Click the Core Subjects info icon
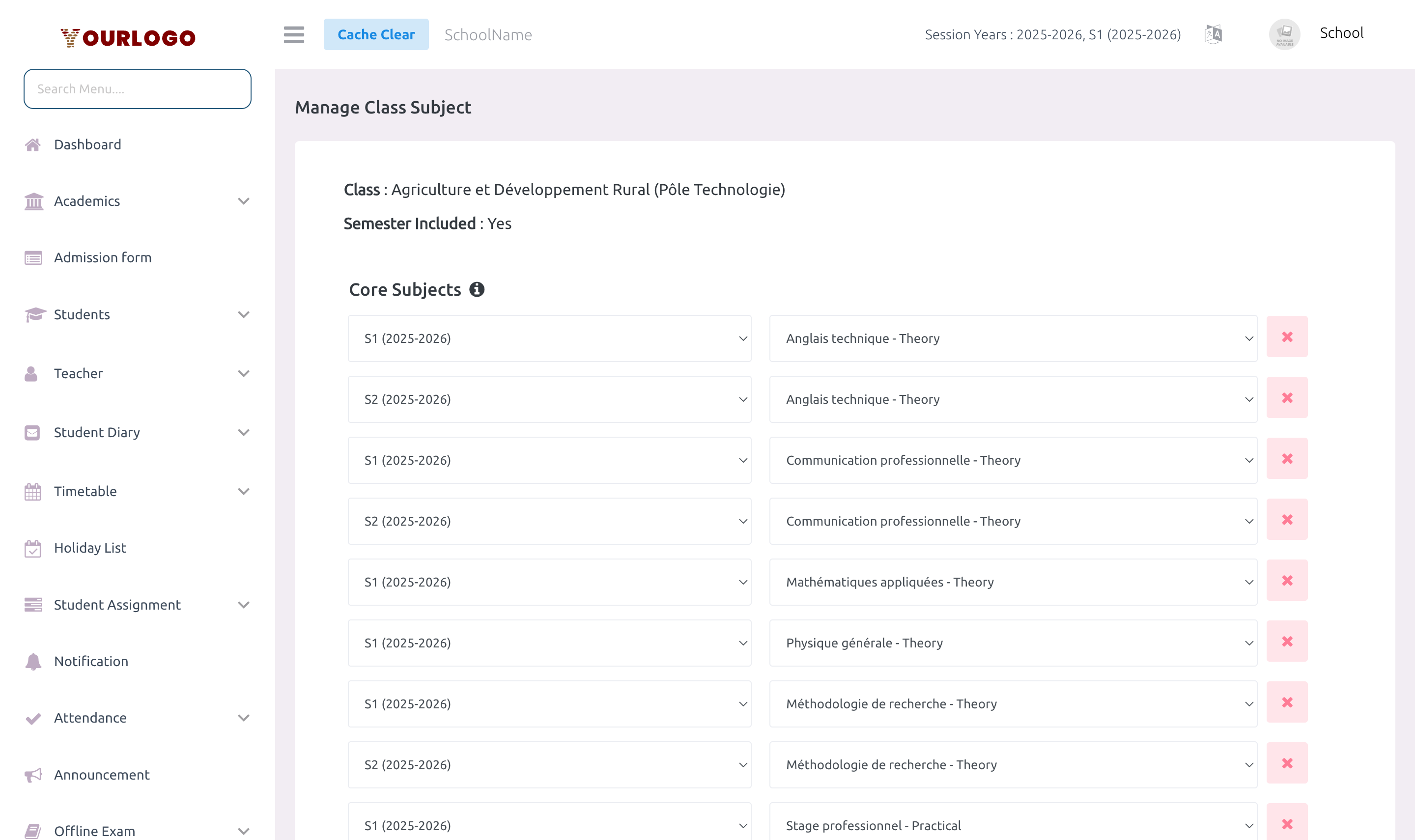This screenshot has height=840, width=1415. pos(478,289)
